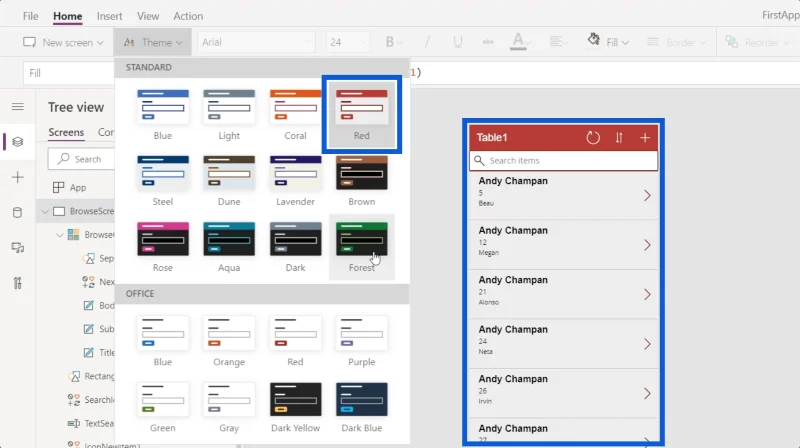Image resolution: width=800 pixels, height=448 pixels.
Task: Open the File menu
Action: tap(30, 16)
